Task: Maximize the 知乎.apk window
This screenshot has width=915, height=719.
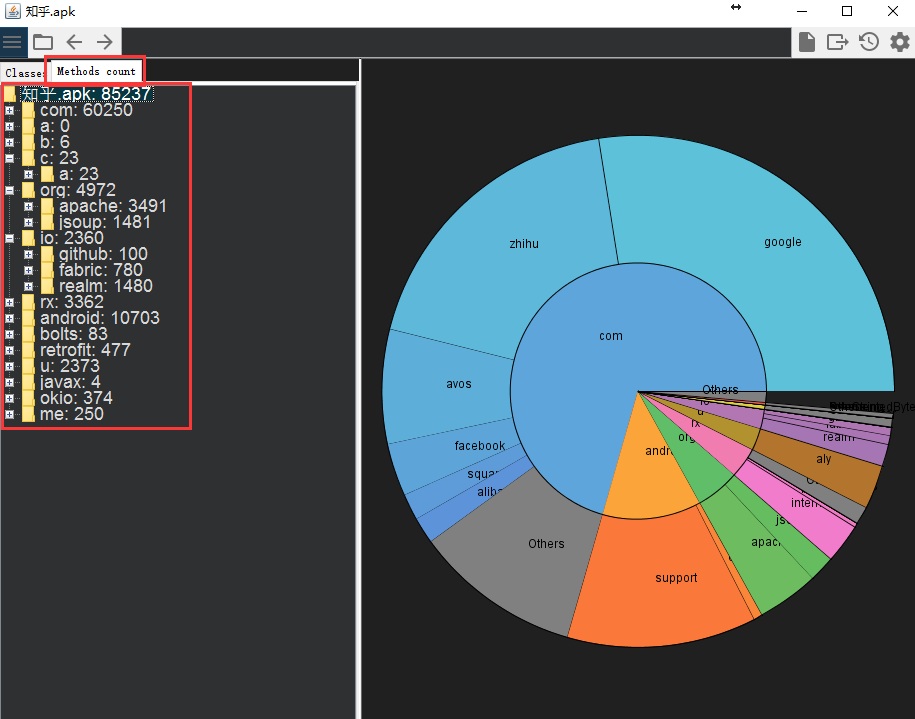Action: (847, 11)
